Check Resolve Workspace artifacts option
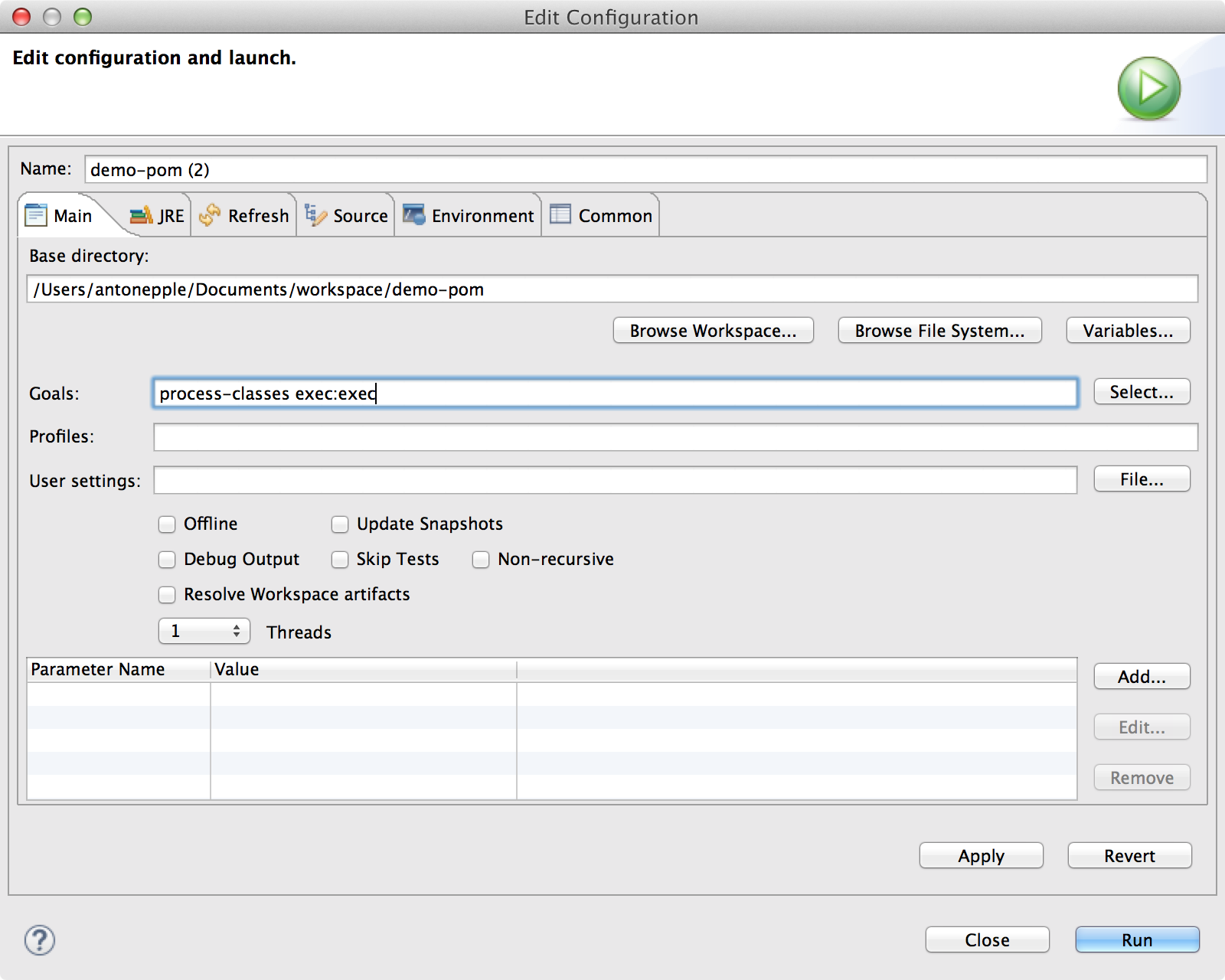Screen dimensions: 1225x980 (x=167, y=595)
